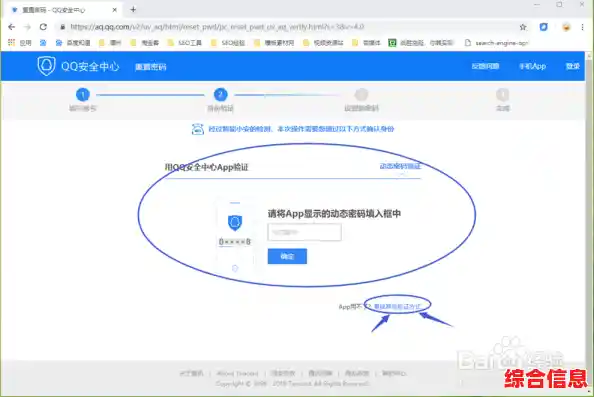Click the blue confirm button
This screenshot has width=594, height=397.
pos(287,256)
